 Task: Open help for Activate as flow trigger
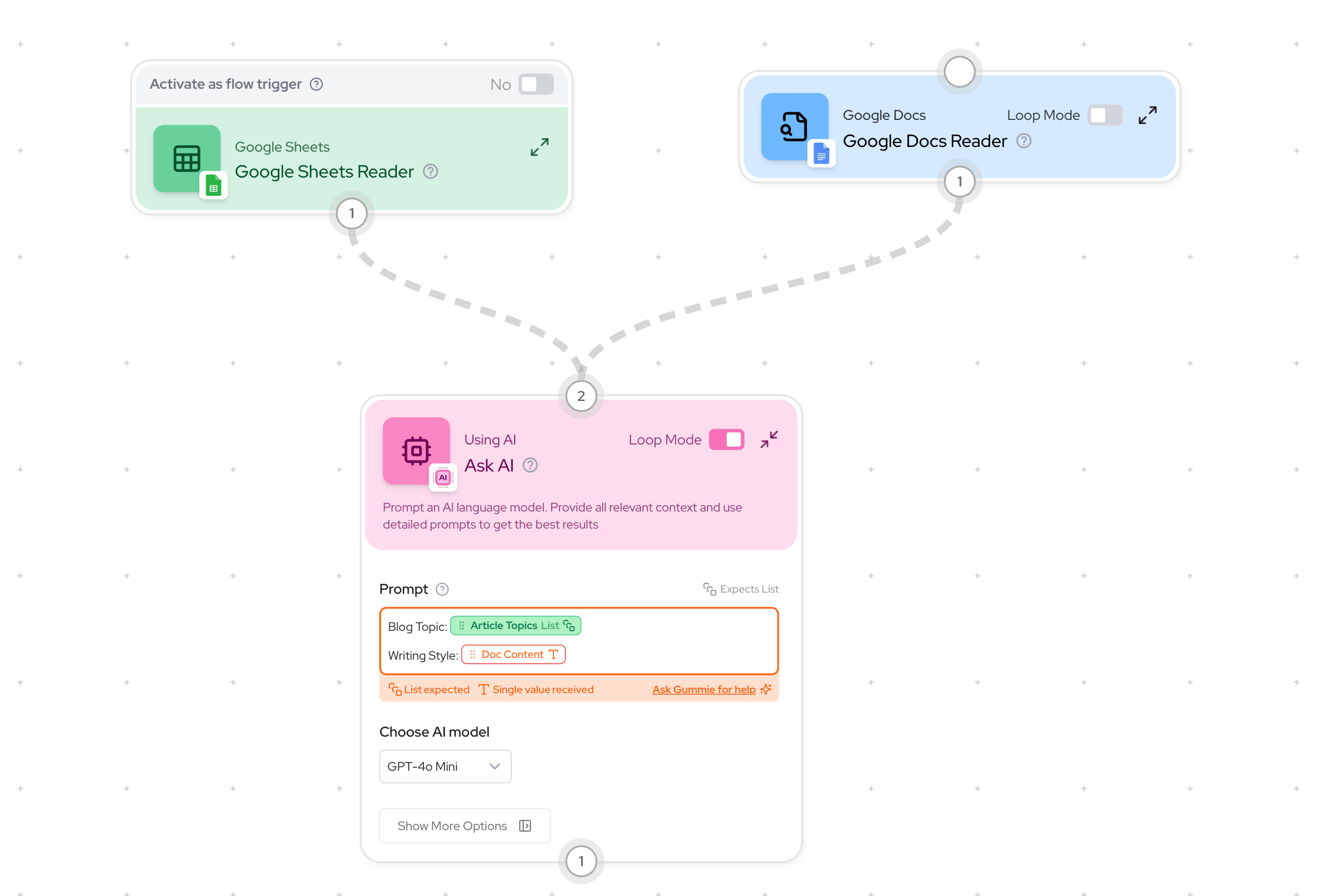(316, 84)
